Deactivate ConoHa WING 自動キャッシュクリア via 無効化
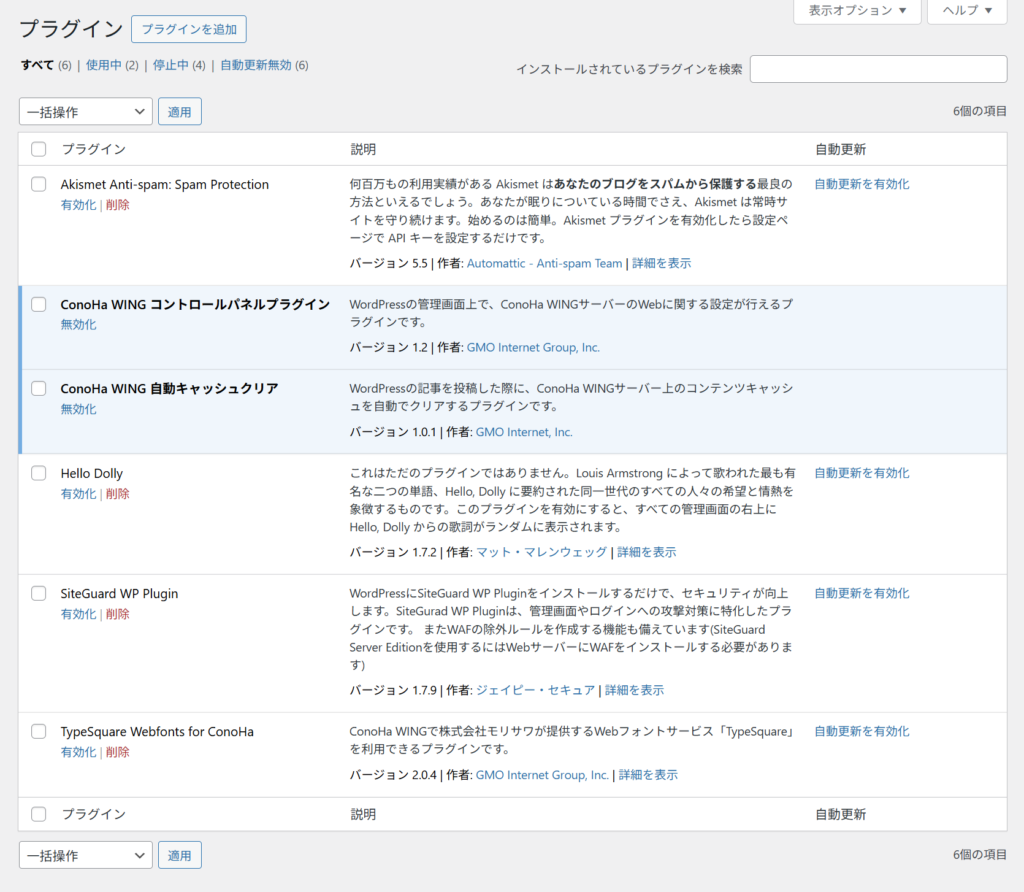 tap(78, 409)
